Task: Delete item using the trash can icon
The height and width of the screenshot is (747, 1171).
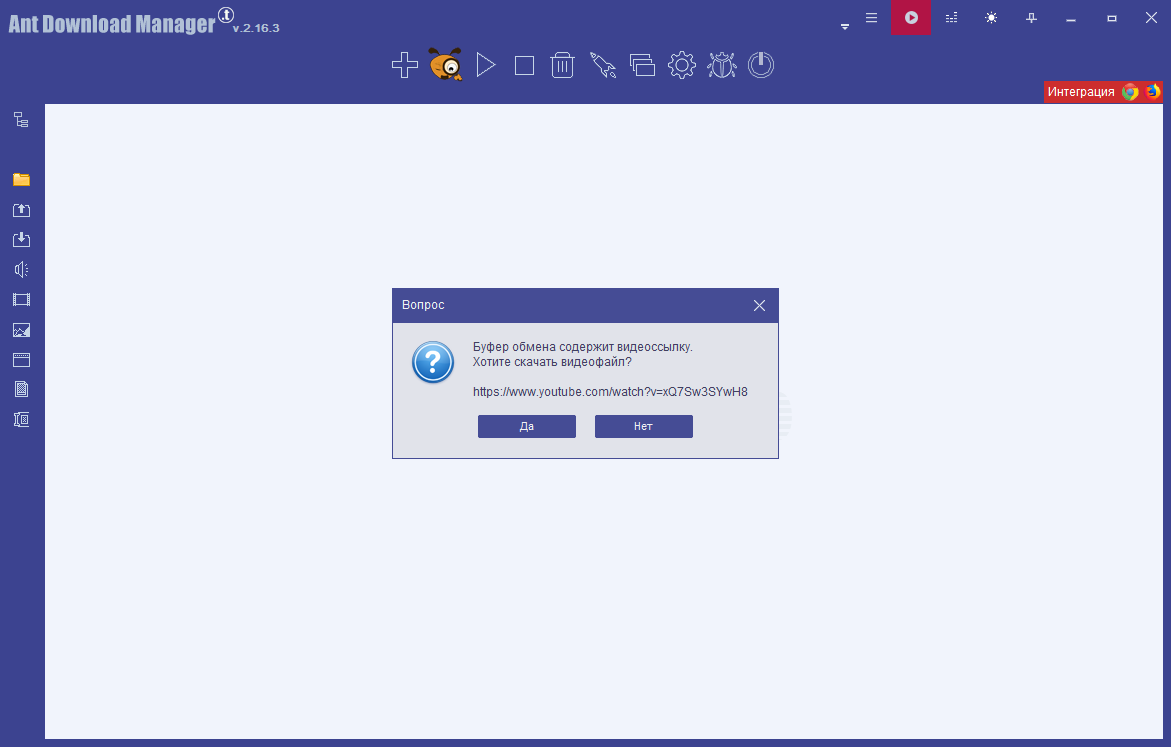Action: tap(563, 66)
